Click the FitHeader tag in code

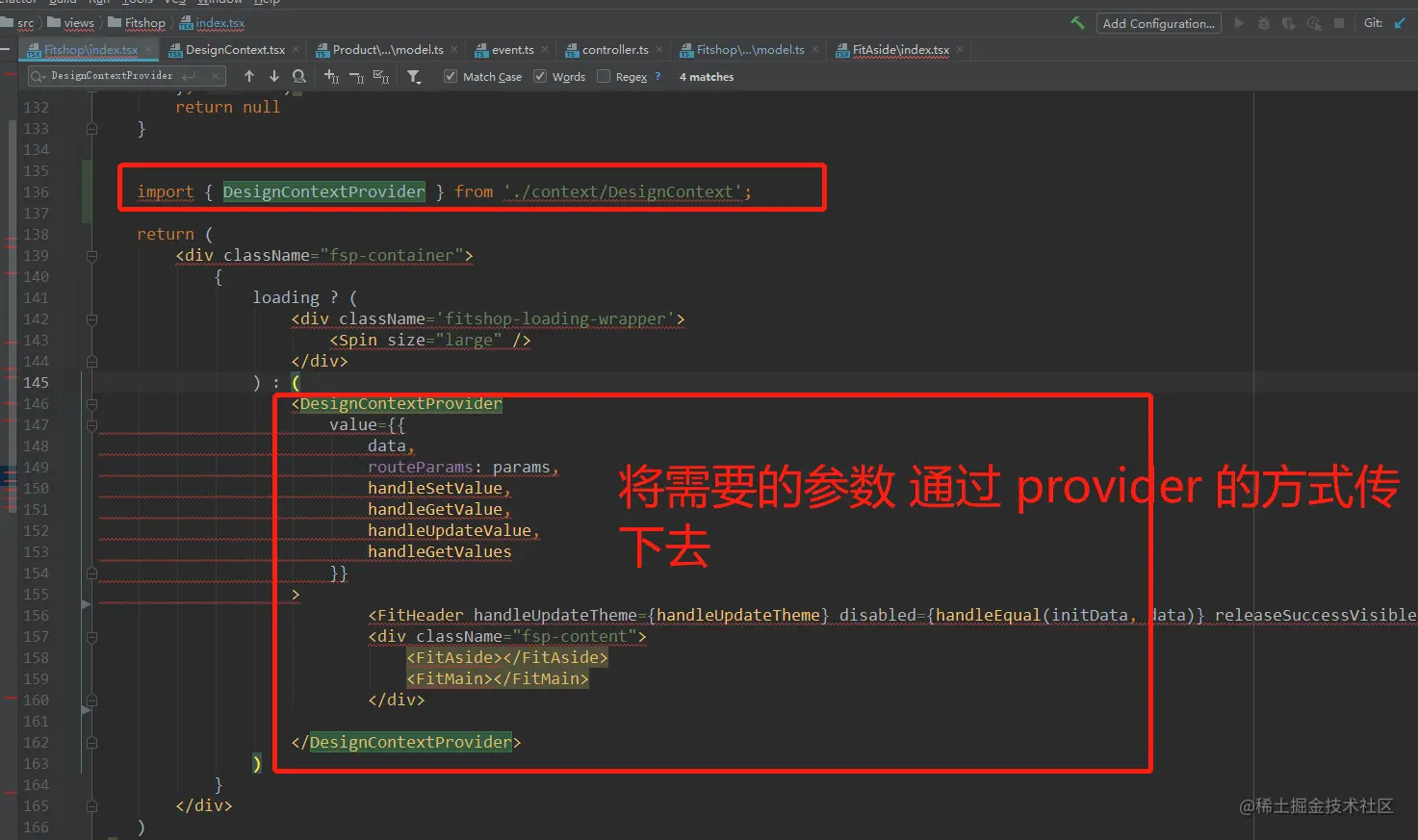[x=416, y=616]
